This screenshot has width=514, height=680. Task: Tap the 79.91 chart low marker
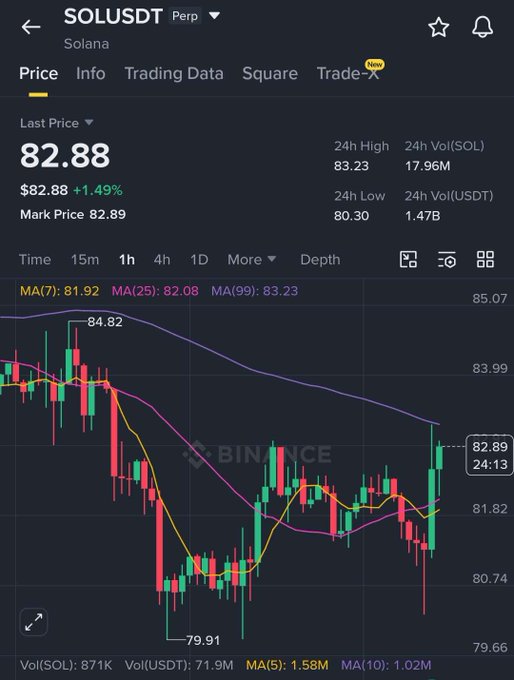pos(203,640)
